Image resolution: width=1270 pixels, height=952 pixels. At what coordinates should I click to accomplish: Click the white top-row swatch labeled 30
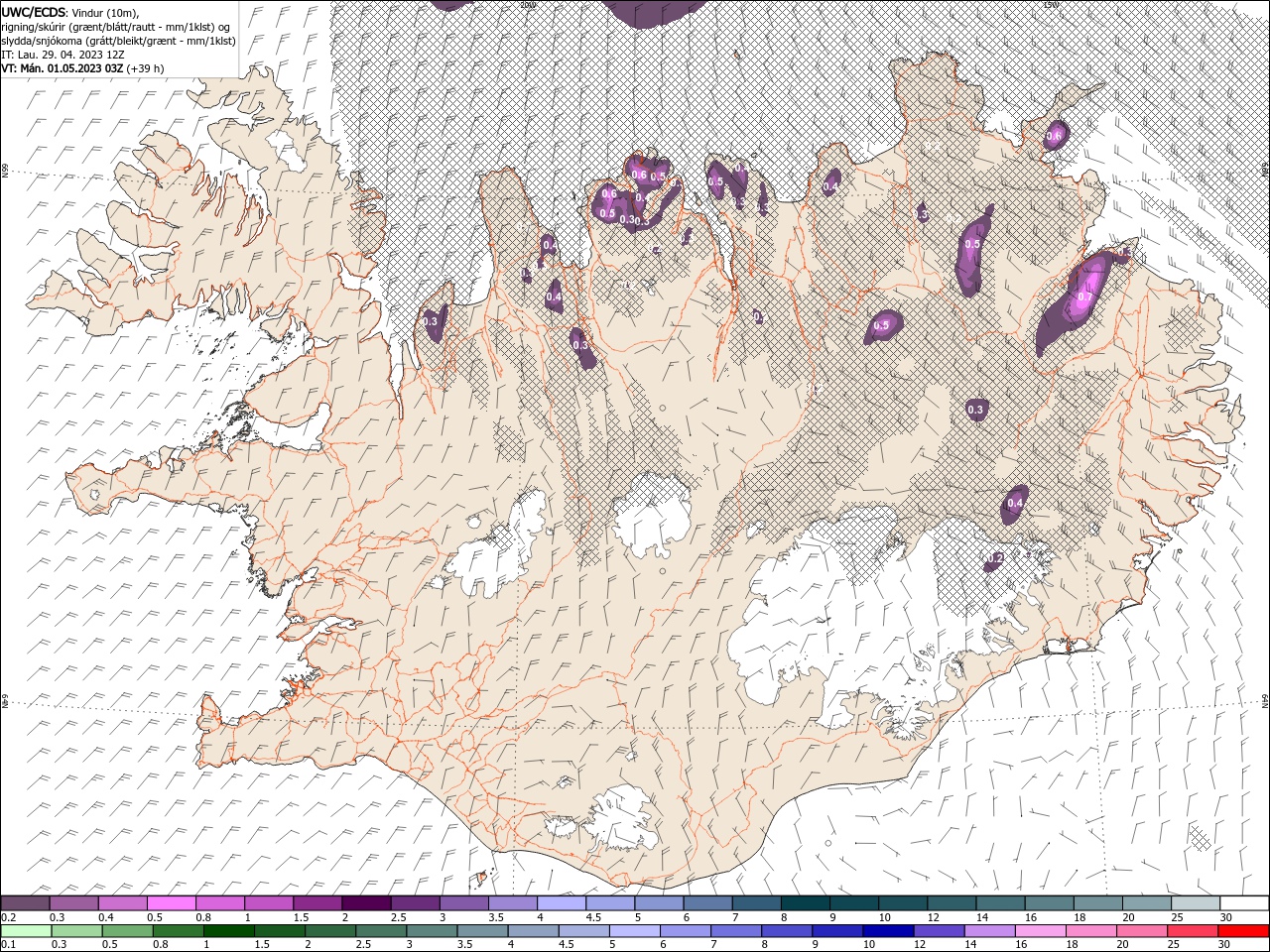click(x=1243, y=902)
